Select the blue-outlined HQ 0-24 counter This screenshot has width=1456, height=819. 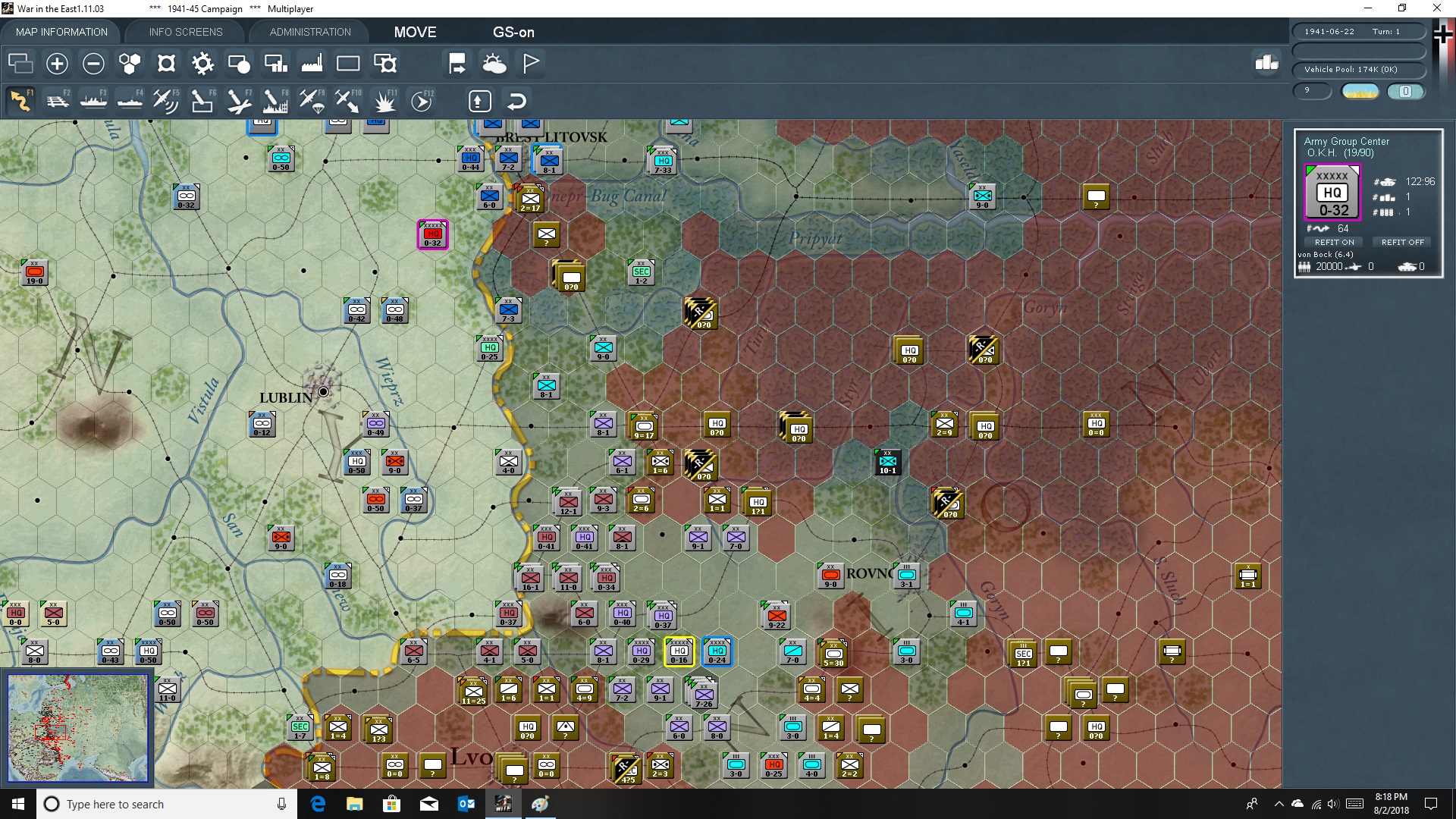(x=717, y=651)
